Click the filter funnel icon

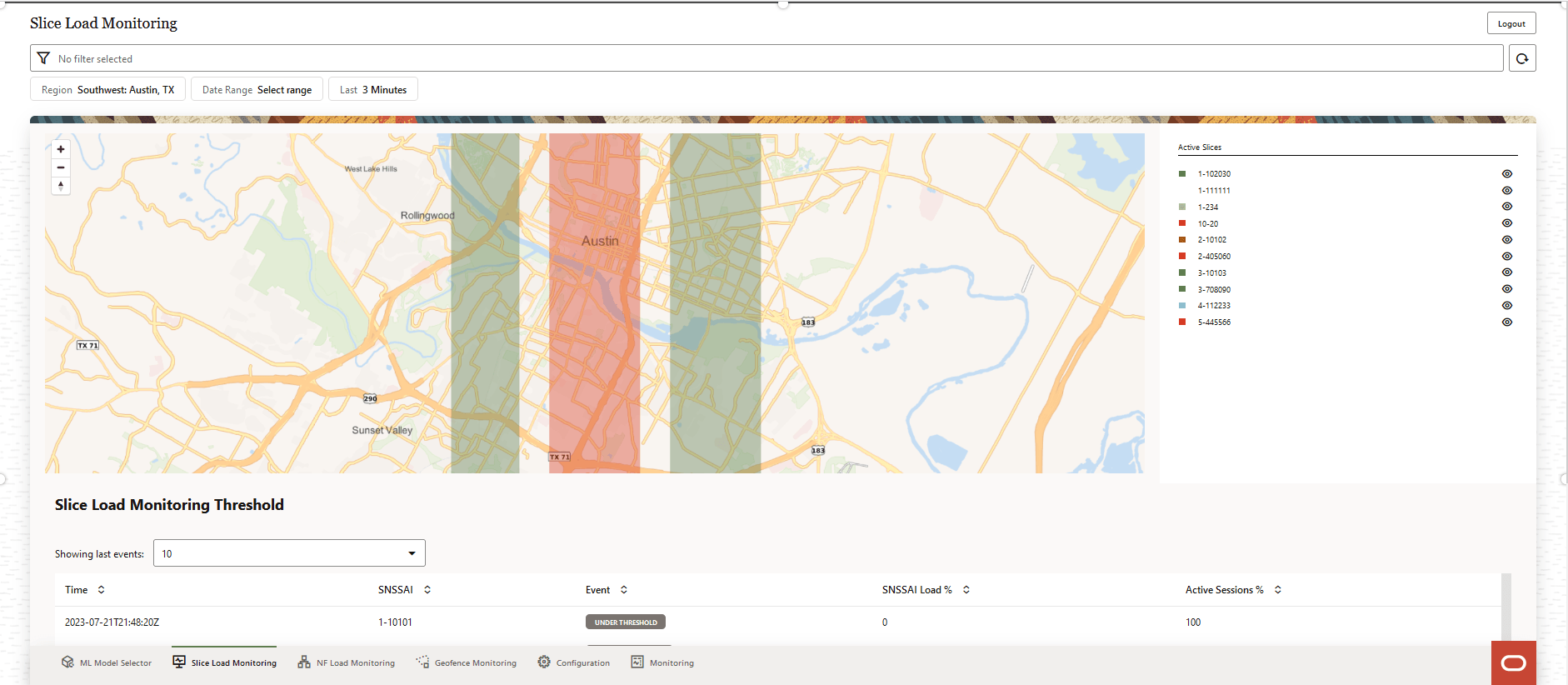[43, 58]
